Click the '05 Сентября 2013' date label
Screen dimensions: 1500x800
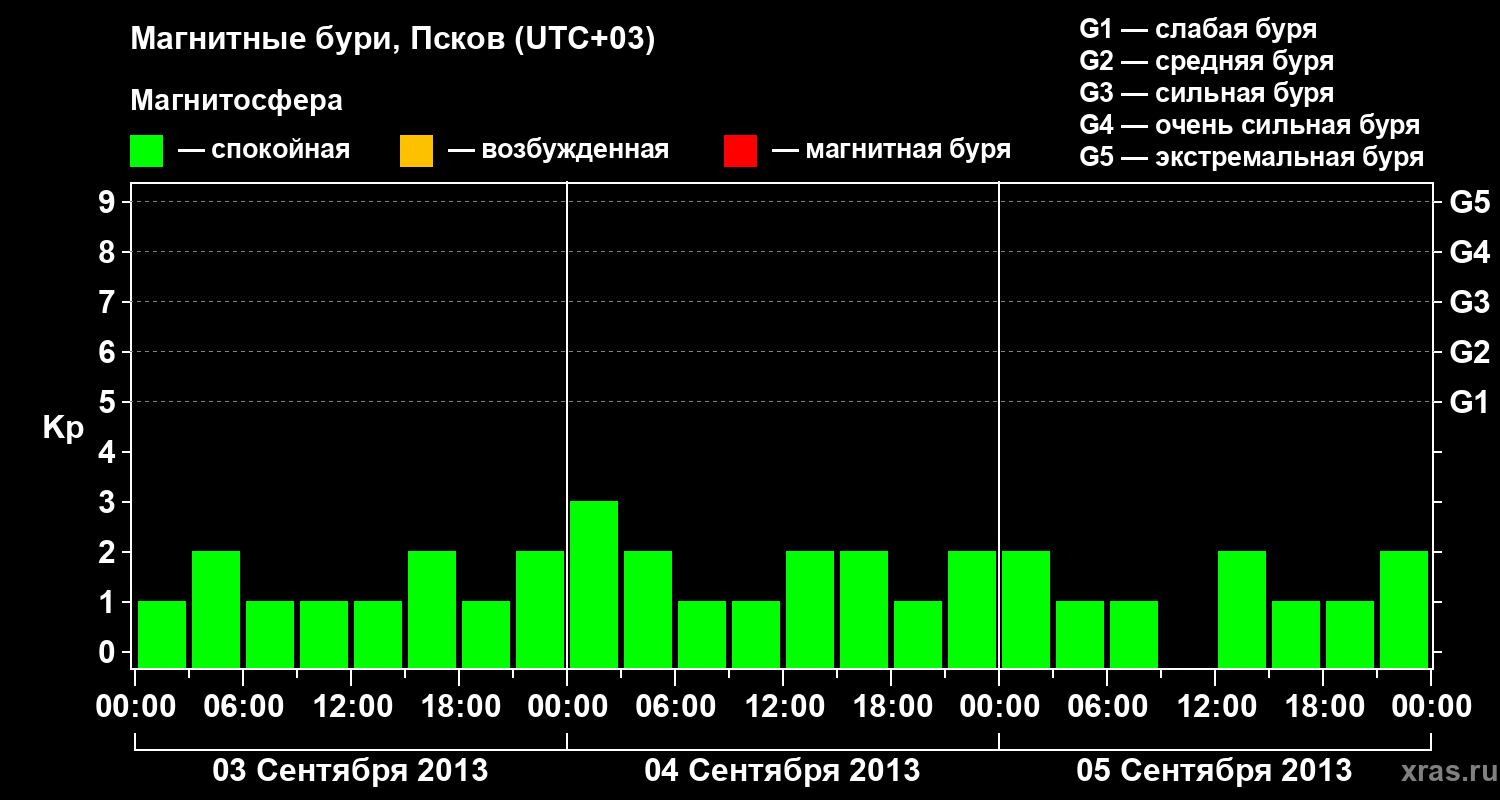pos(1214,770)
